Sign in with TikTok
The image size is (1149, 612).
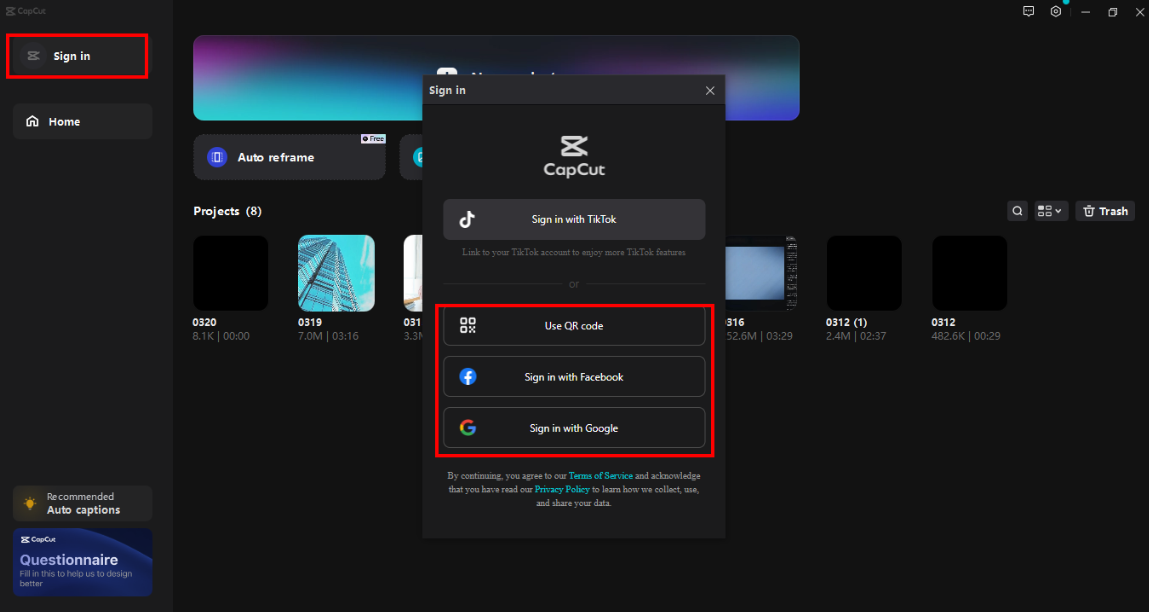coord(574,219)
